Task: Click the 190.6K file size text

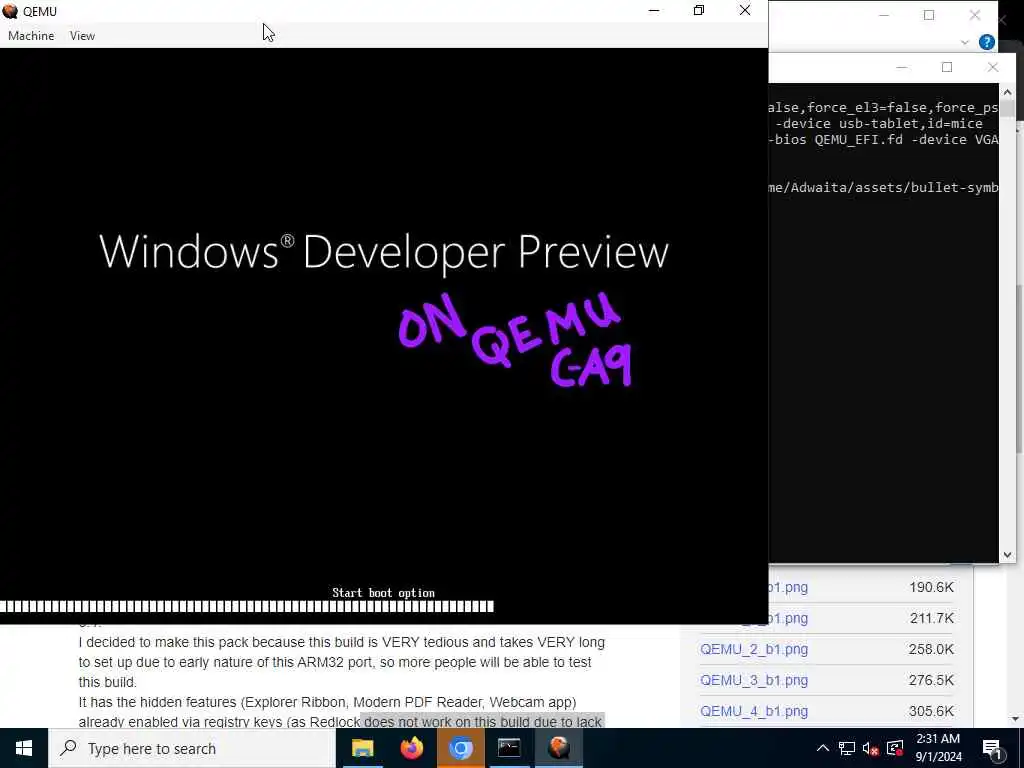Action: 931,587
